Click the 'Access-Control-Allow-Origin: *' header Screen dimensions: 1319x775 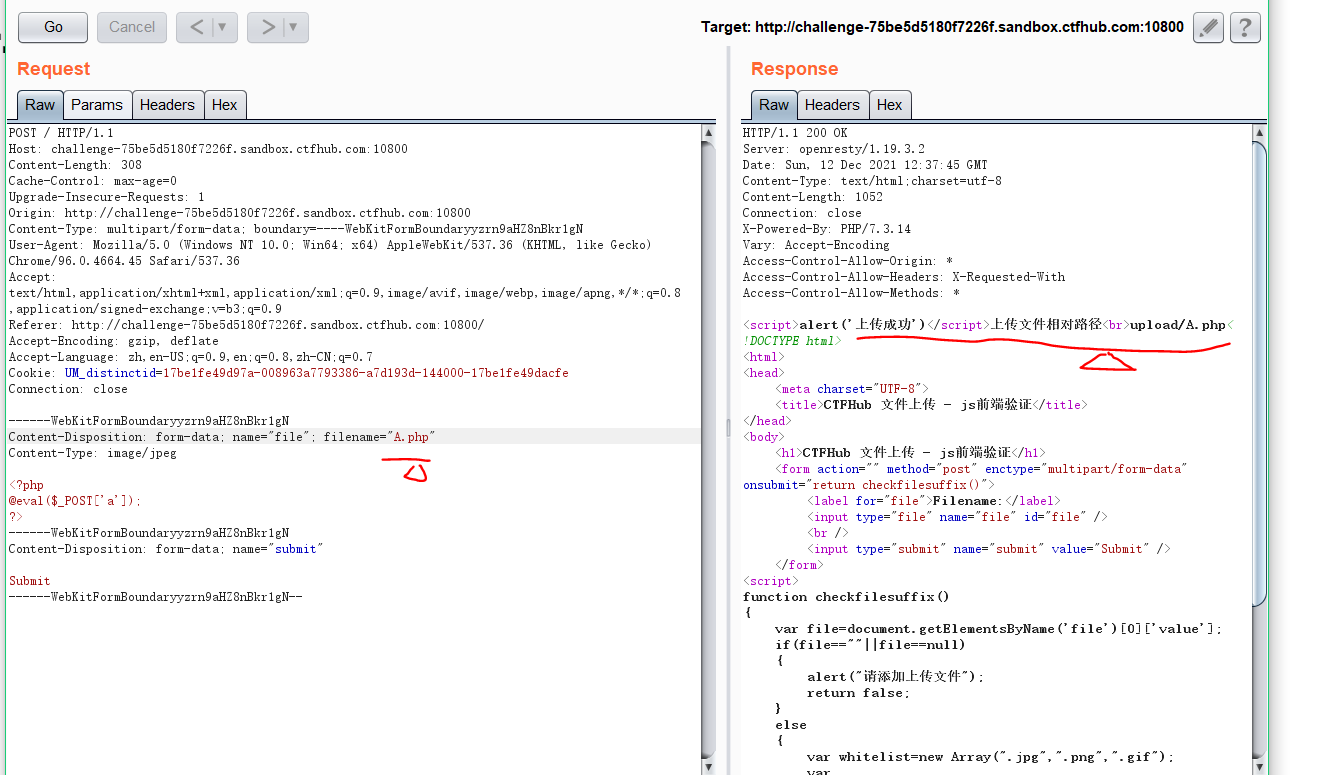pyautogui.click(x=848, y=261)
